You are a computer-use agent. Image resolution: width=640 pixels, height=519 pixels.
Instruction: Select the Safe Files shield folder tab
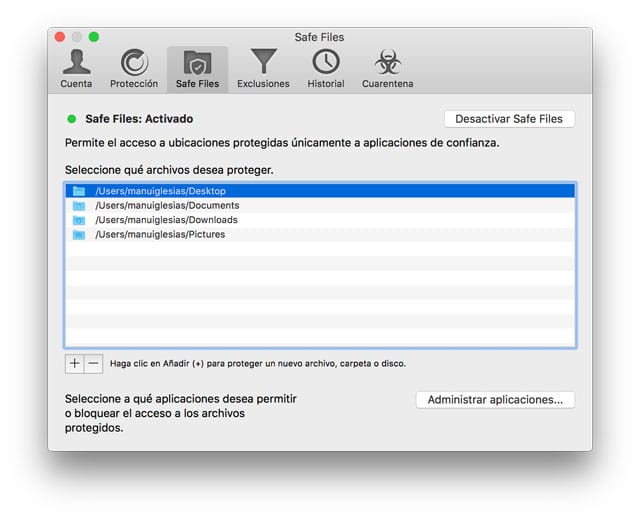pyautogui.click(x=198, y=69)
